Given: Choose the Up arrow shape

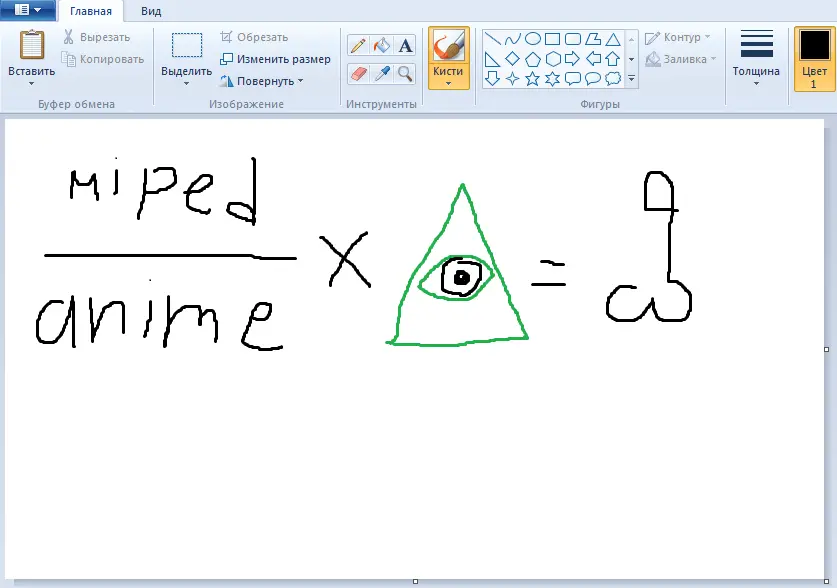Looking at the screenshot, I should (613, 59).
